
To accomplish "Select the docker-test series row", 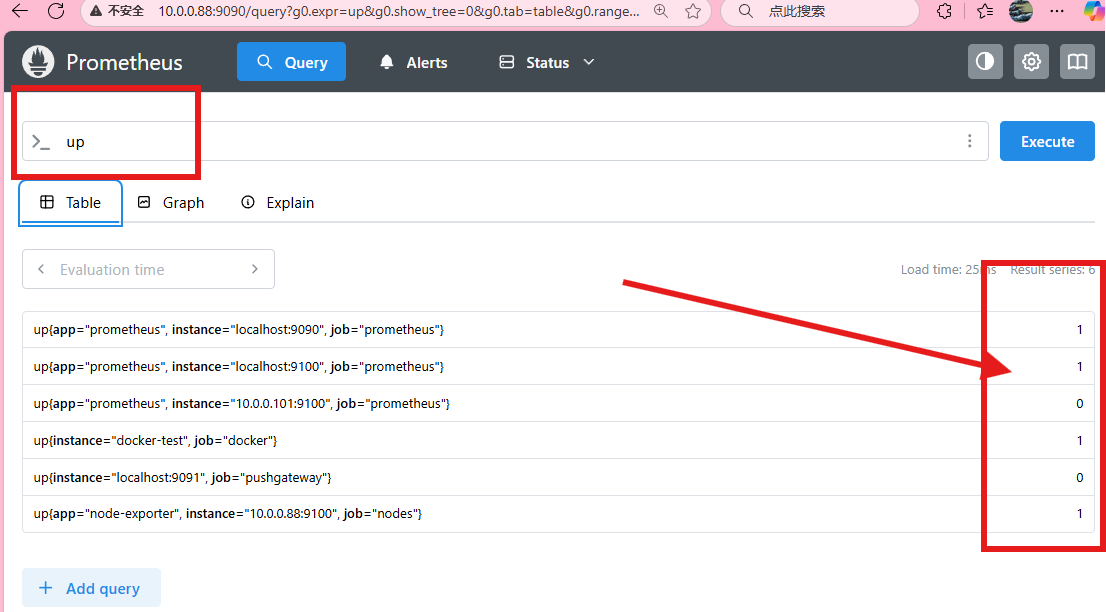I will [558, 440].
